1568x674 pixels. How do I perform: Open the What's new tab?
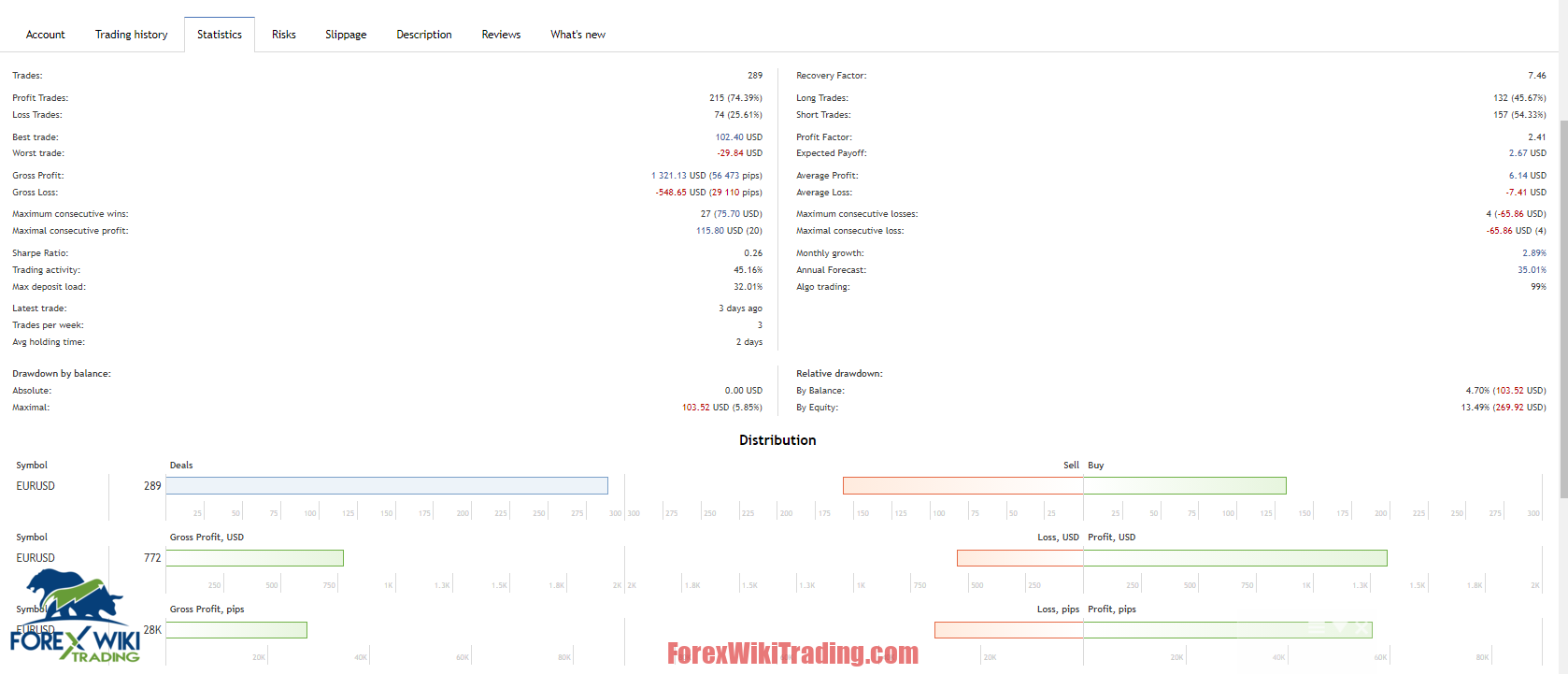point(577,35)
